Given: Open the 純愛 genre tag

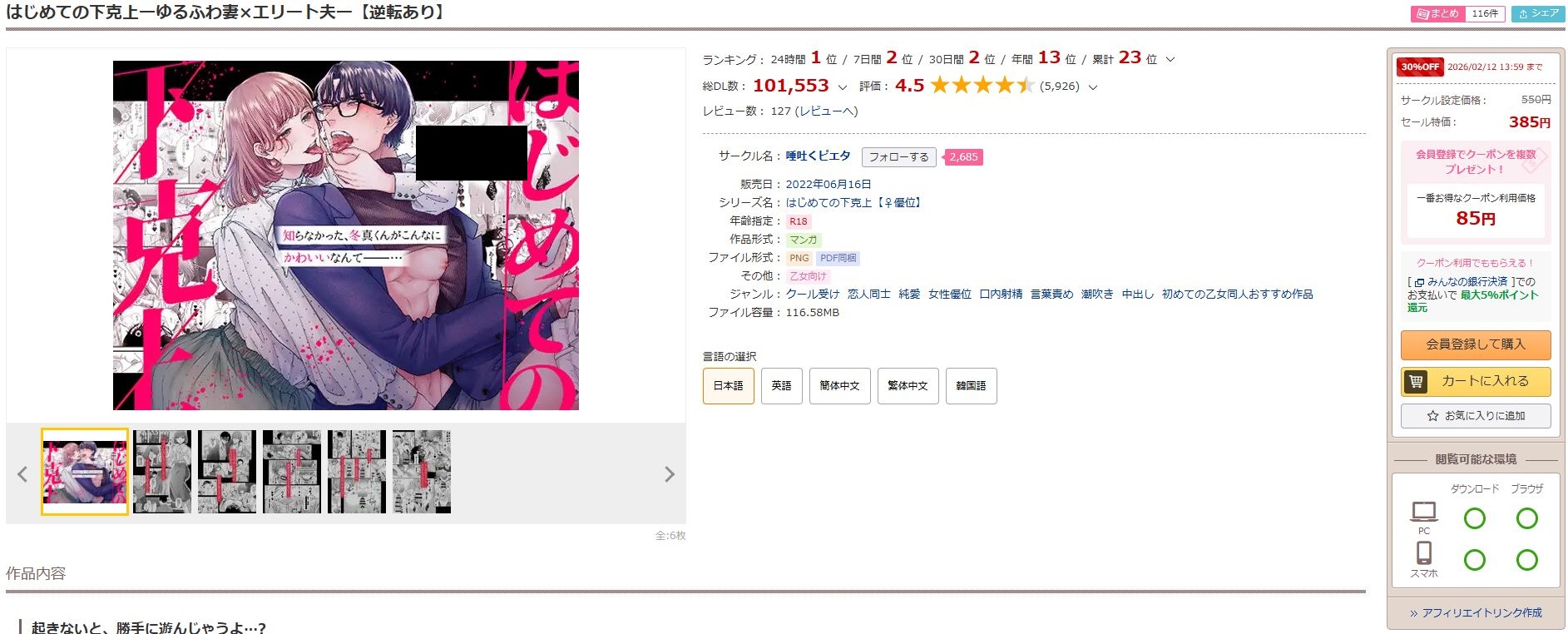Looking at the screenshot, I should [x=909, y=295].
